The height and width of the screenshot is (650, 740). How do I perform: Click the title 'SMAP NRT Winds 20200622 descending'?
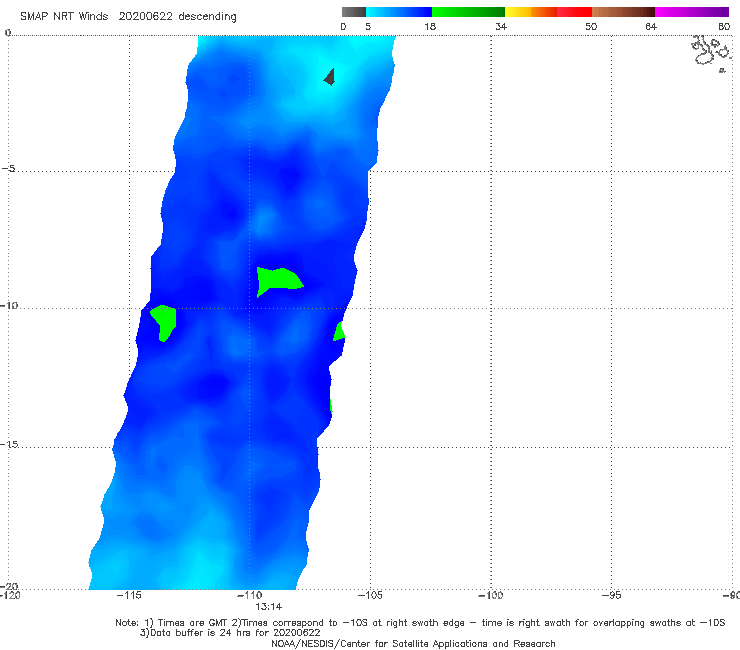click(128, 17)
